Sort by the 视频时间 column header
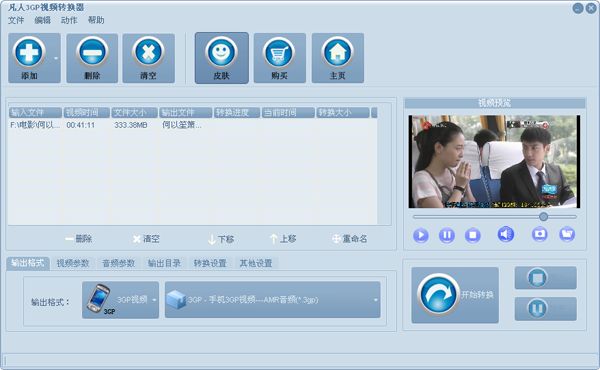The image size is (600, 370). pos(87,112)
